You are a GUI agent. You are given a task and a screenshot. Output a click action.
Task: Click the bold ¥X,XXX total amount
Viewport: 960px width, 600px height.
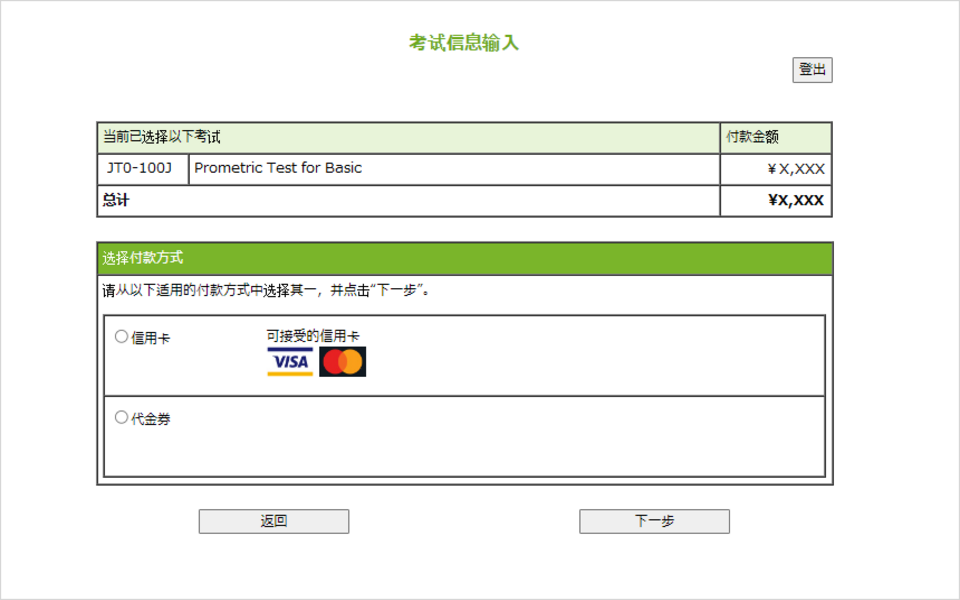(x=797, y=200)
